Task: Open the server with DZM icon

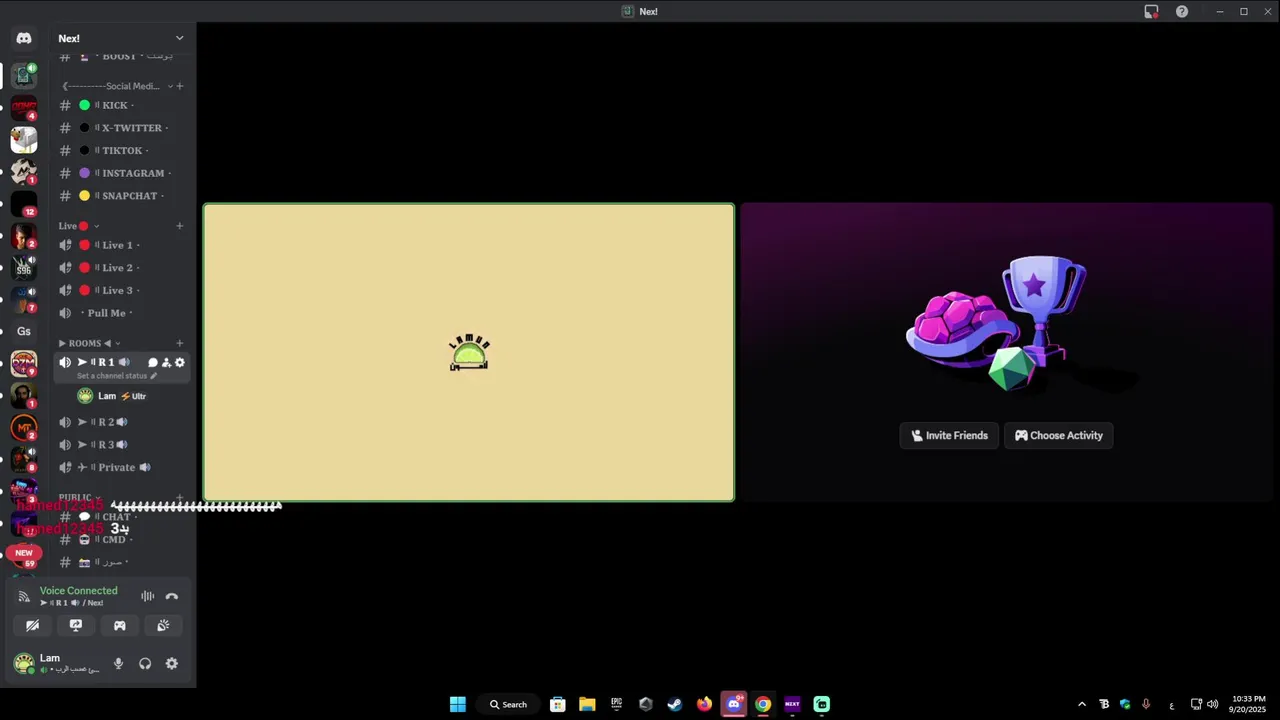Action: pos(24,363)
